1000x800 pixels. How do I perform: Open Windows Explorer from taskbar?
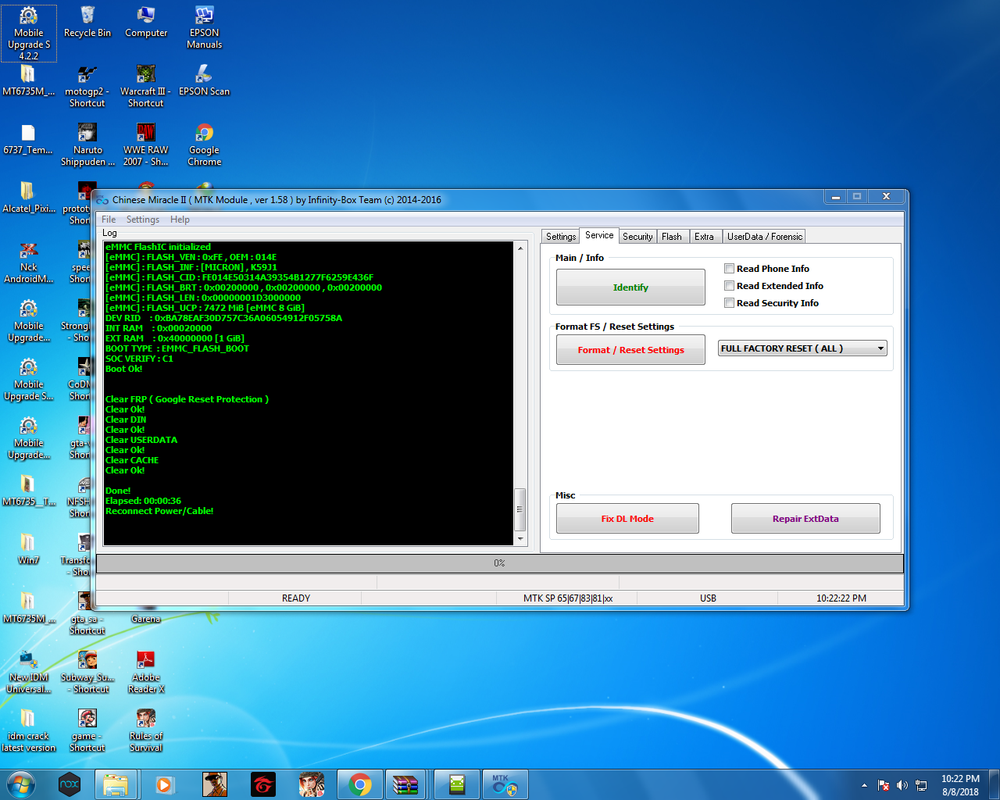pyautogui.click(x=115, y=785)
